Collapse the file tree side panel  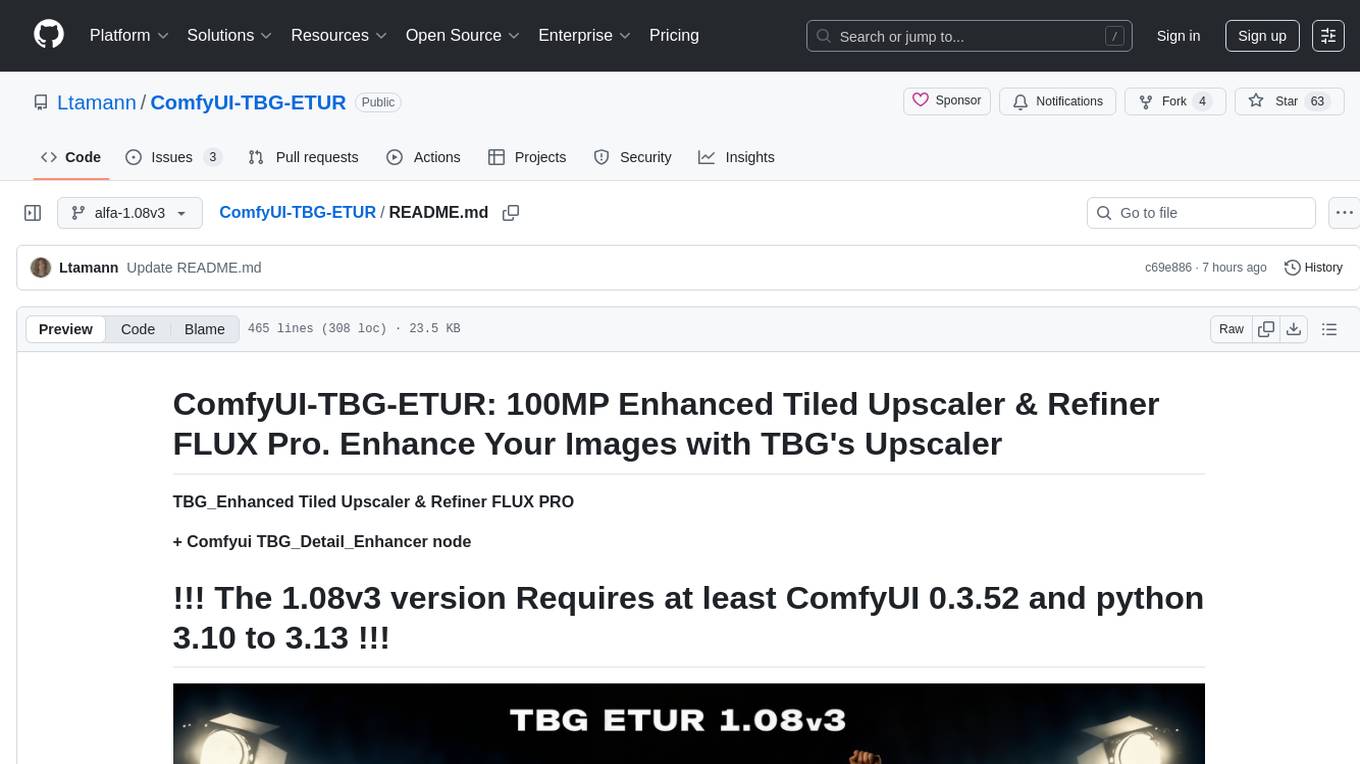tap(33, 213)
